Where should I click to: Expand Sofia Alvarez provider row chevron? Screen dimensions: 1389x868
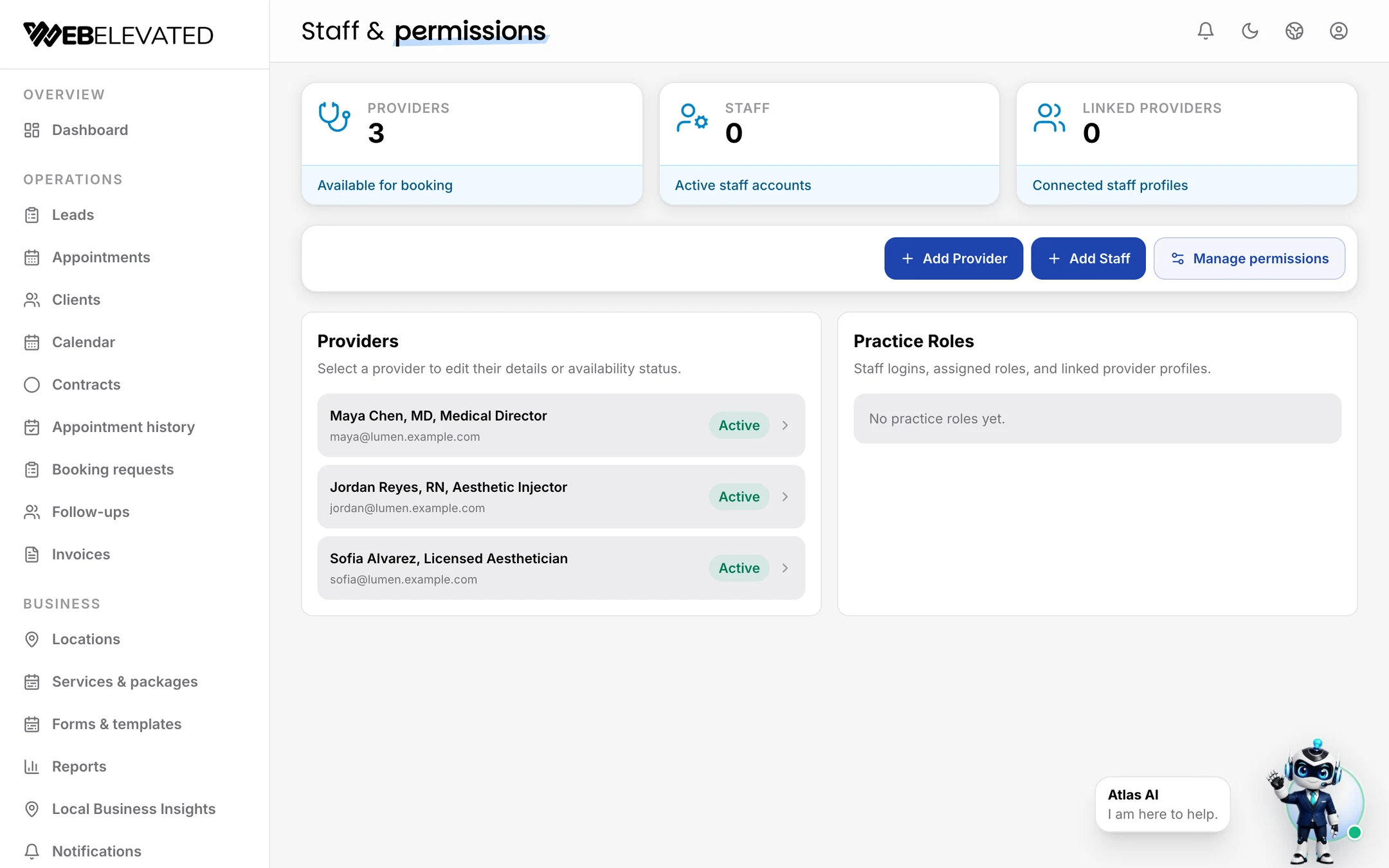[785, 568]
